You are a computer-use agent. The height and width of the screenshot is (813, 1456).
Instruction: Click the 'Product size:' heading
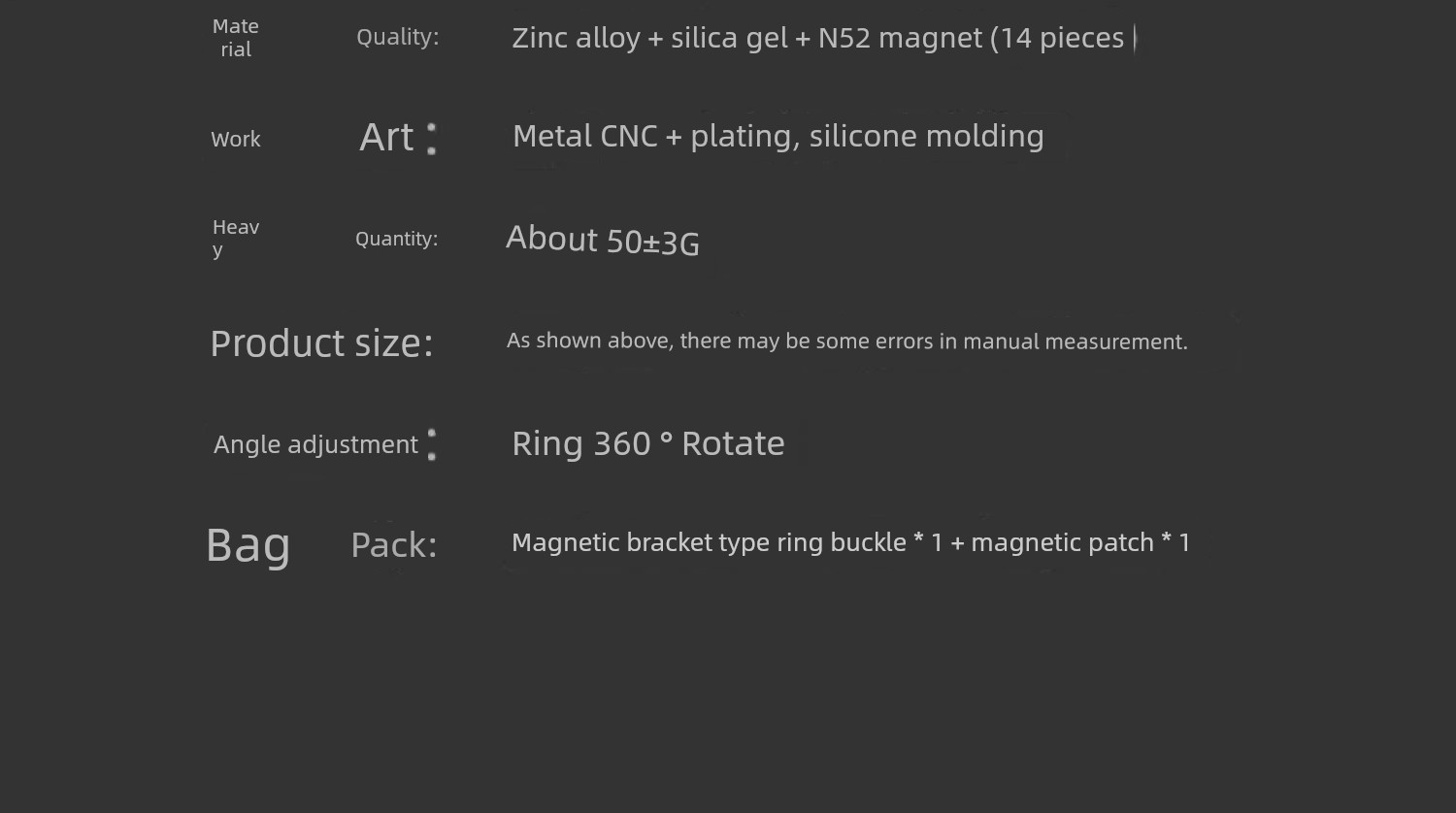point(321,342)
